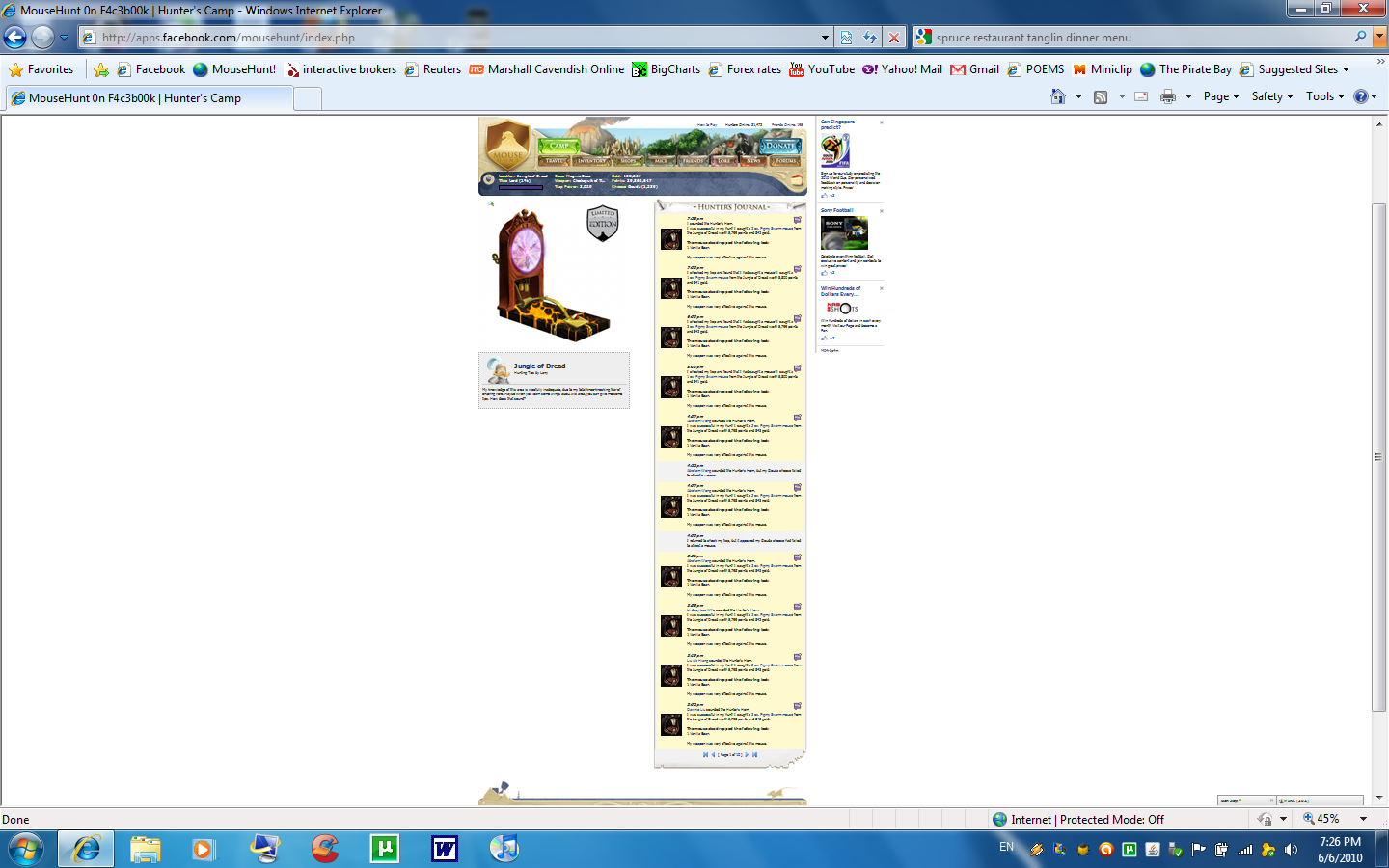Expand the Suggested Sites dropdown arrow
Screen dimensions: 1389x868
tap(1346, 69)
